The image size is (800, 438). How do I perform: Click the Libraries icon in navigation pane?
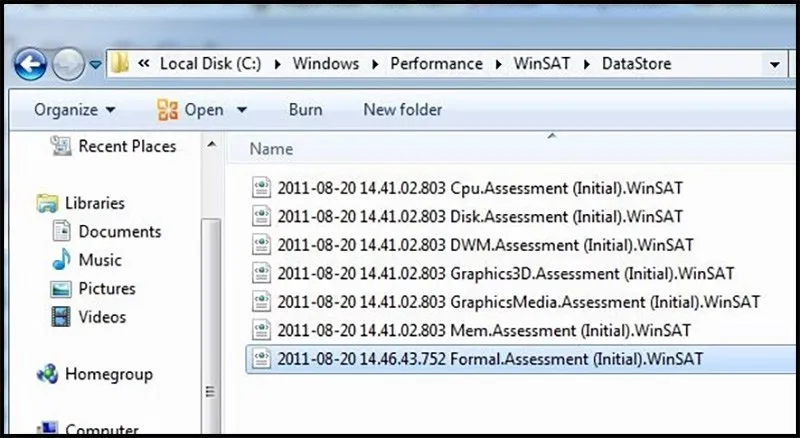(x=47, y=203)
